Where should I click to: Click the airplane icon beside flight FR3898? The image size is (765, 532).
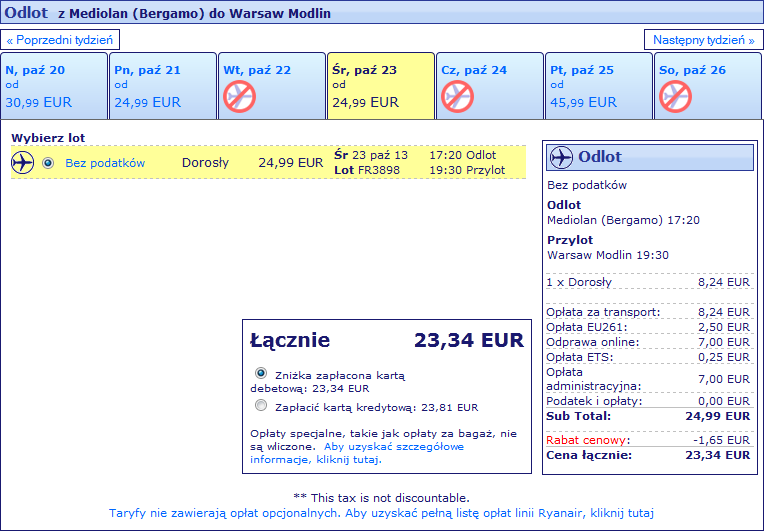coord(22,163)
